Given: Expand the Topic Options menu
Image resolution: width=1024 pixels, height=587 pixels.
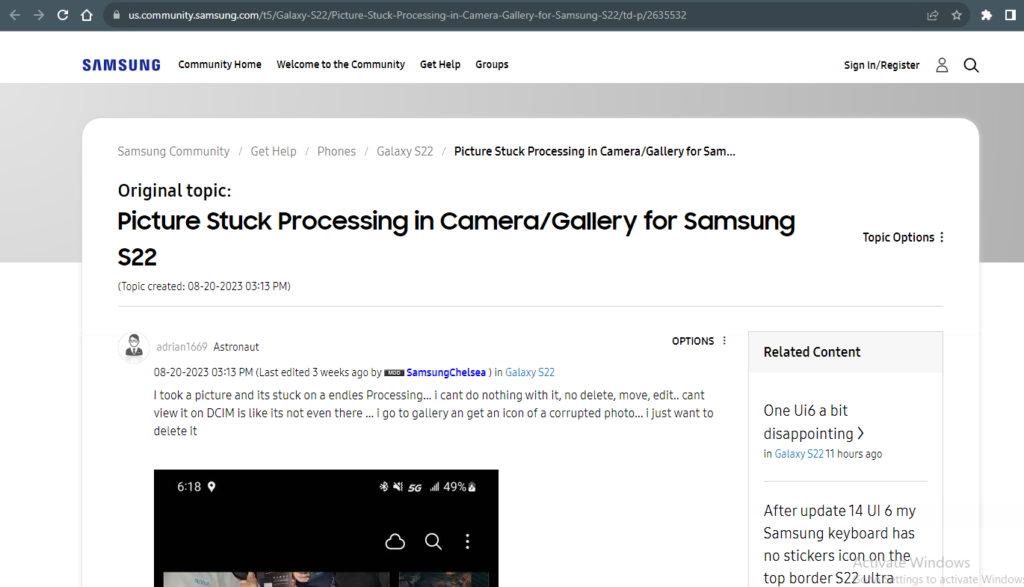Looking at the screenshot, I should point(903,238).
